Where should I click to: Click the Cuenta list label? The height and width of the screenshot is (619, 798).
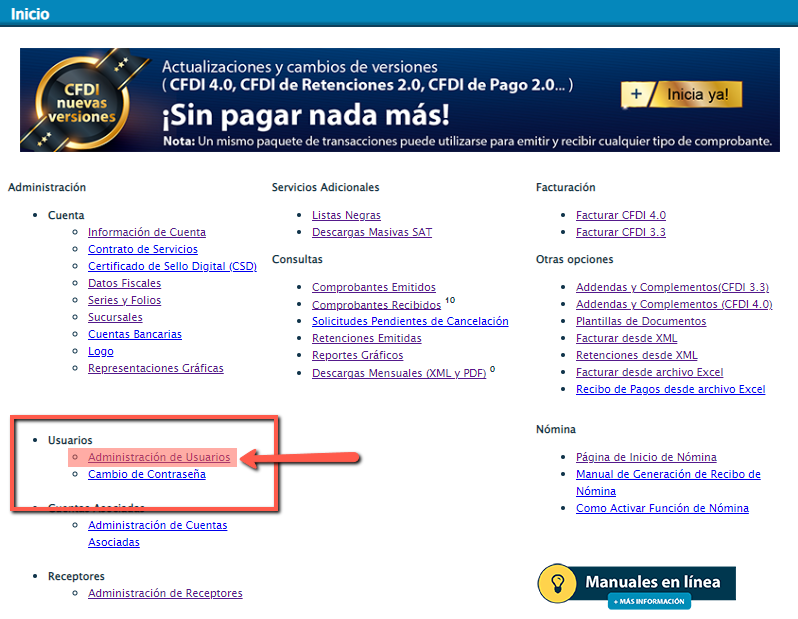(66, 215)
